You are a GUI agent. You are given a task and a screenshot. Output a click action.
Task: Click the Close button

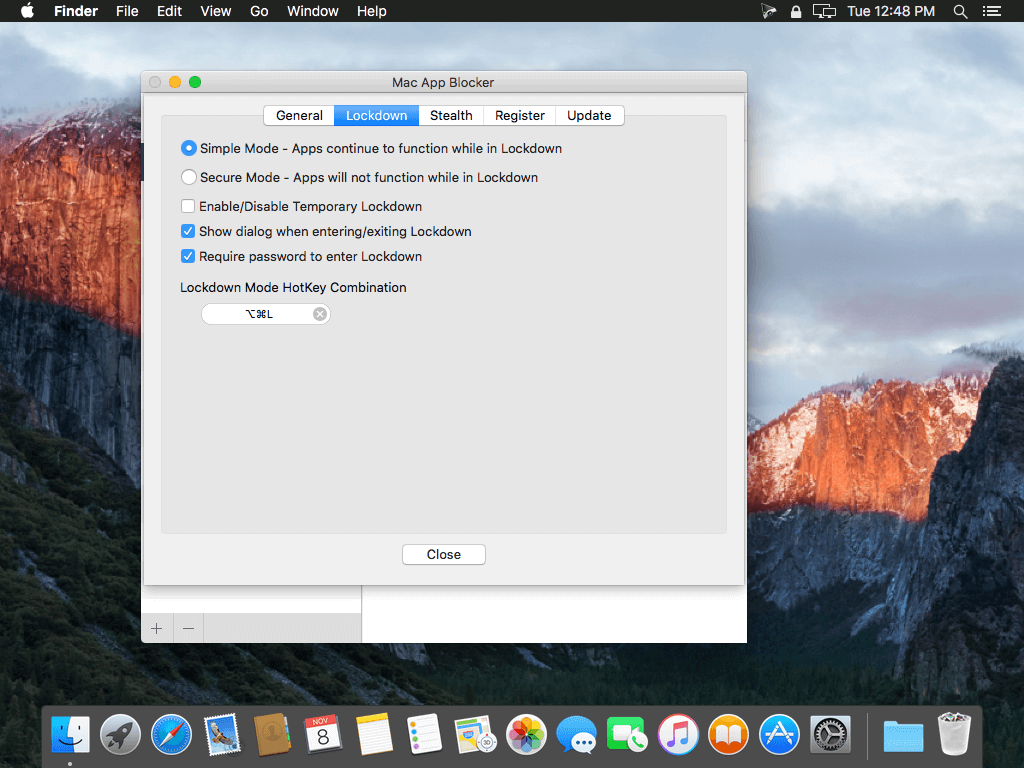443,554
